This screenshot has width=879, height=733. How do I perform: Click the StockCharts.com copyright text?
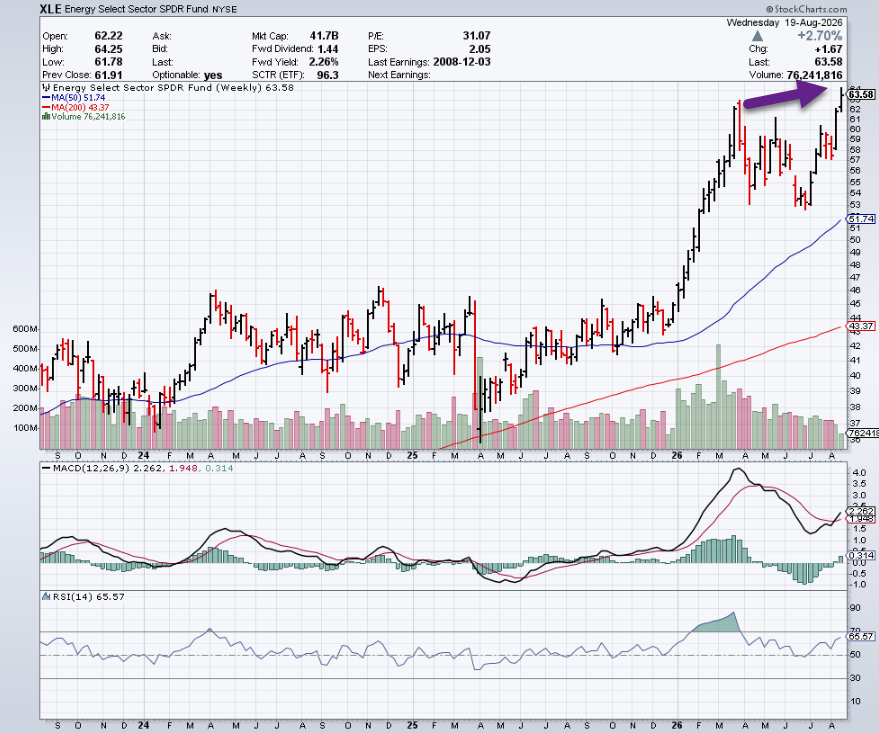(x=807, y=9)
